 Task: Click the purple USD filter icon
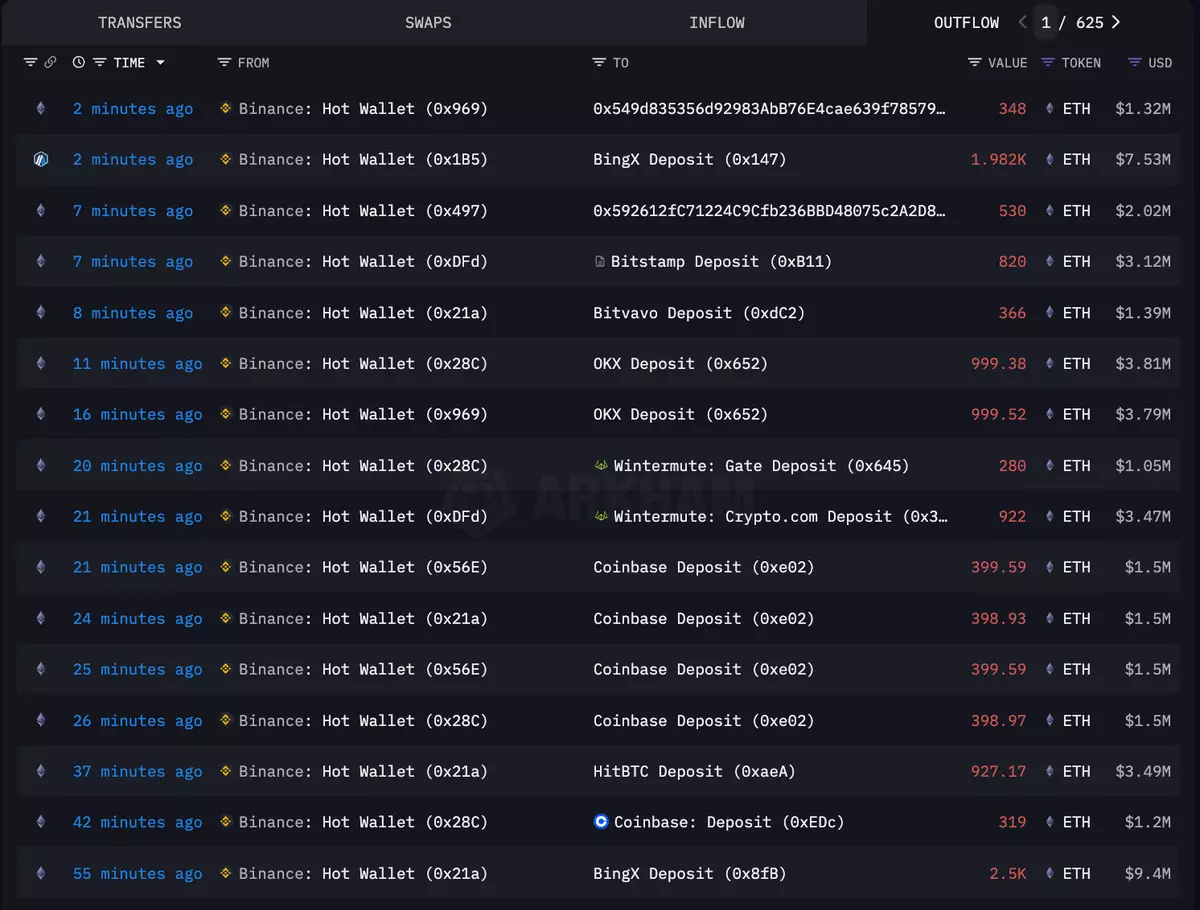[x=1134, y=62]
